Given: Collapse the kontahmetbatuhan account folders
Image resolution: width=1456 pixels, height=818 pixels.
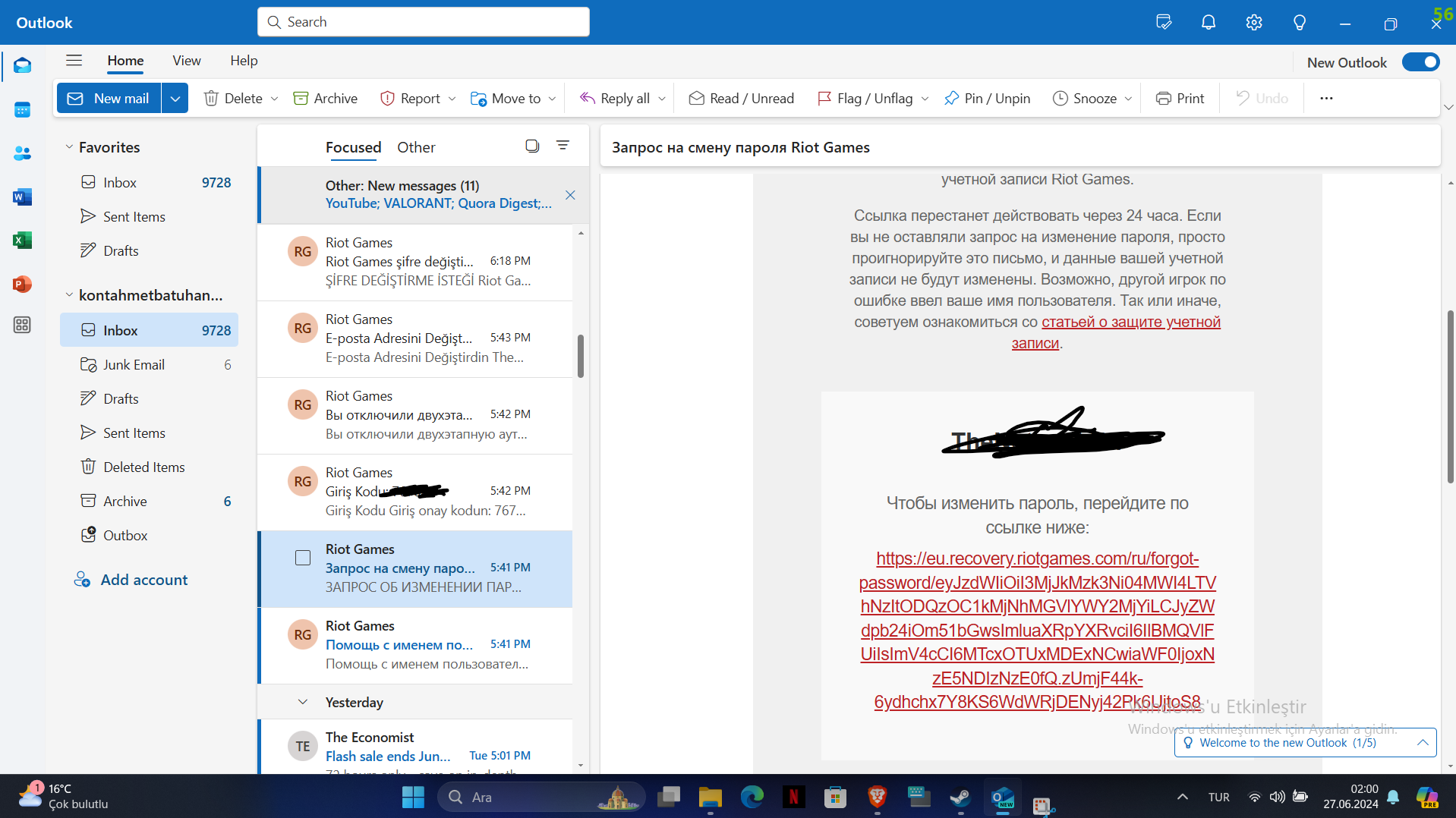Looking at the screenshot, I should pyautogui.click(x=69, y=295).
